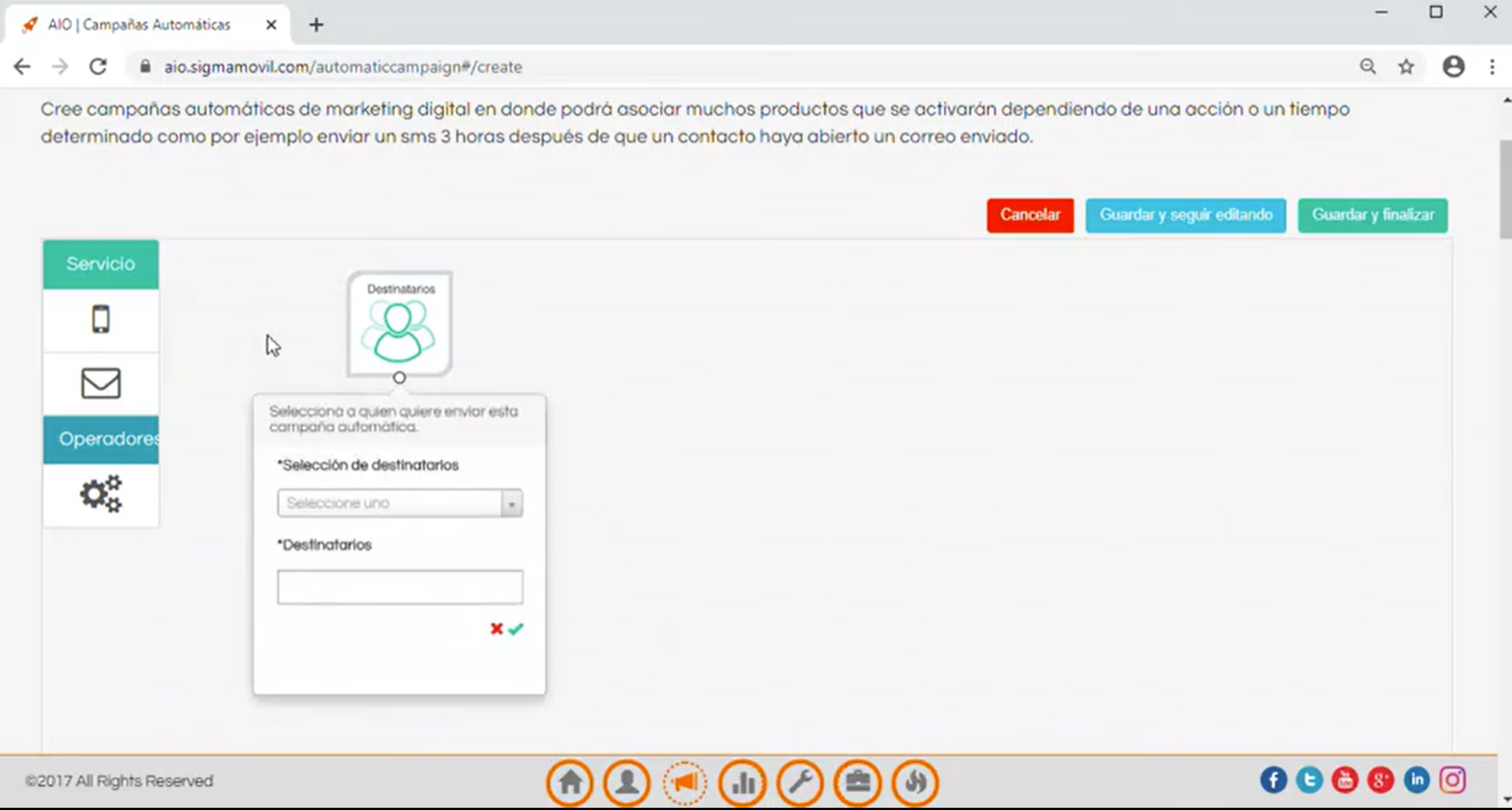Viewport: 1512px width, 810px height.
Task: Close the 'AIO | Campañas Automáticas' tab
Action: pyautogui.click(x=271, y=25)
